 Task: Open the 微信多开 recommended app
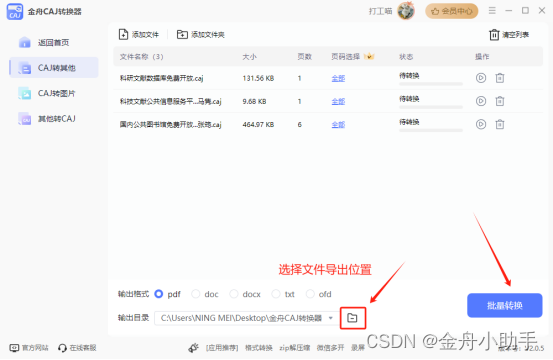point(330,348)
